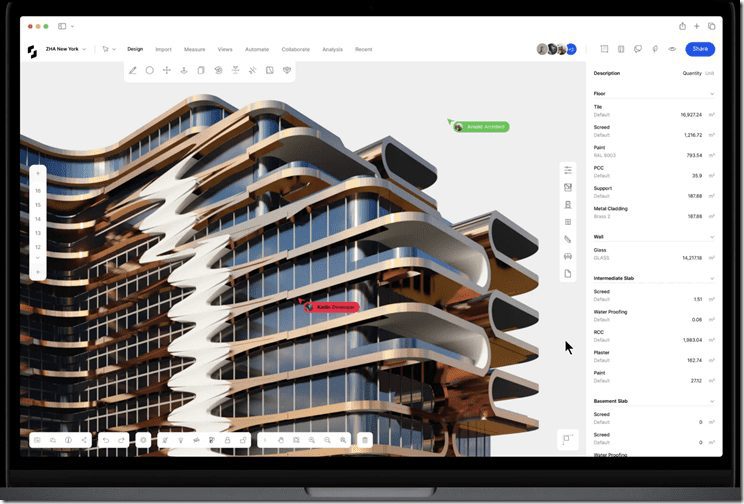744x504 pixels.
Task: Open the comments speech bubble icon
Action: (638, 49)
